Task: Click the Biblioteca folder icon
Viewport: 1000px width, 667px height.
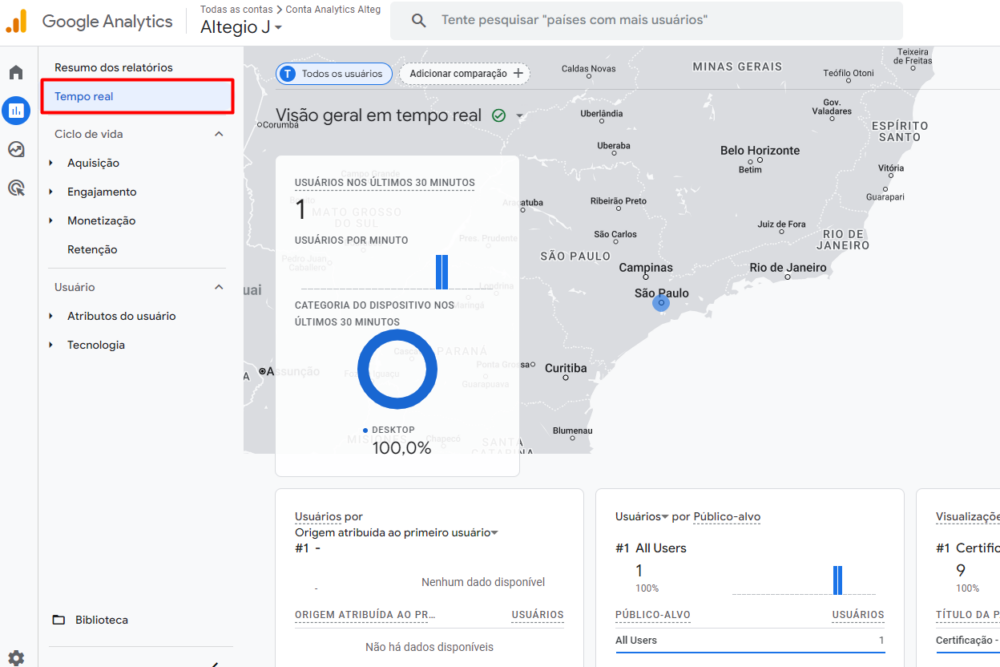Action: (x=59, y=620)
